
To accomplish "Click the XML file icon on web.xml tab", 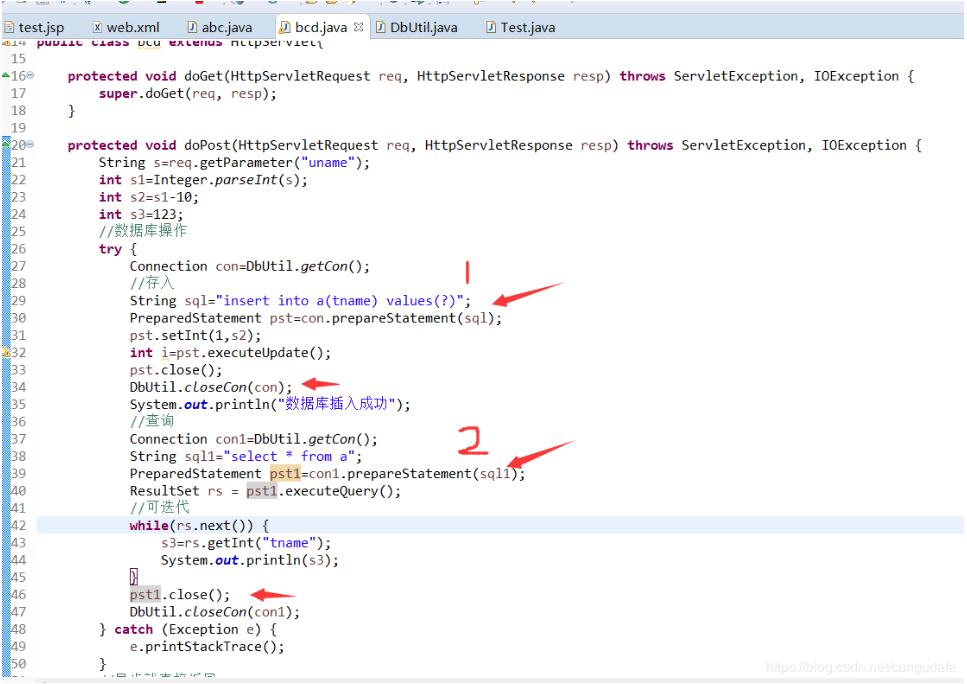I will pyautogui.click(x=97, y=28).
